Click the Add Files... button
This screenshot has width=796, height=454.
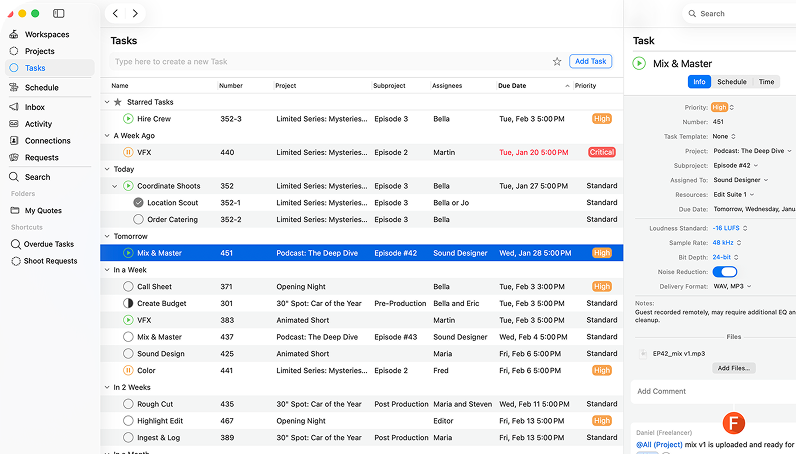734,368
